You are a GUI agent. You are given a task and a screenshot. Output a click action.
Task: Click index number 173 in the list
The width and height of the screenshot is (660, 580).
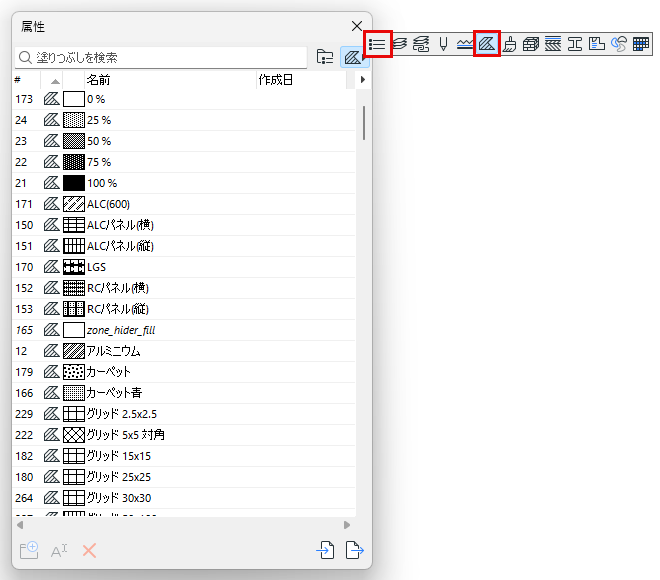[x=24, y=99]
